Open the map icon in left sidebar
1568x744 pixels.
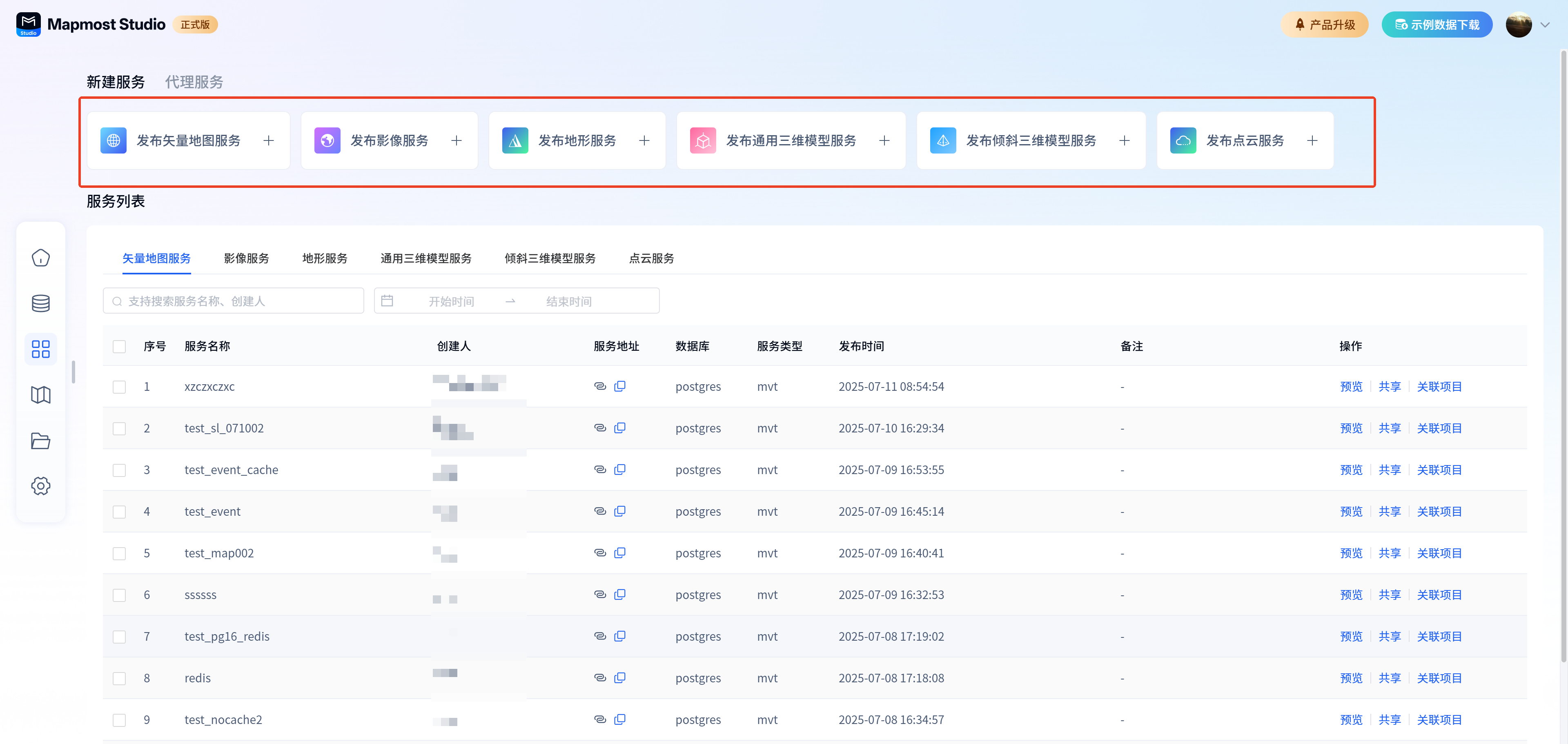[40, 395]
